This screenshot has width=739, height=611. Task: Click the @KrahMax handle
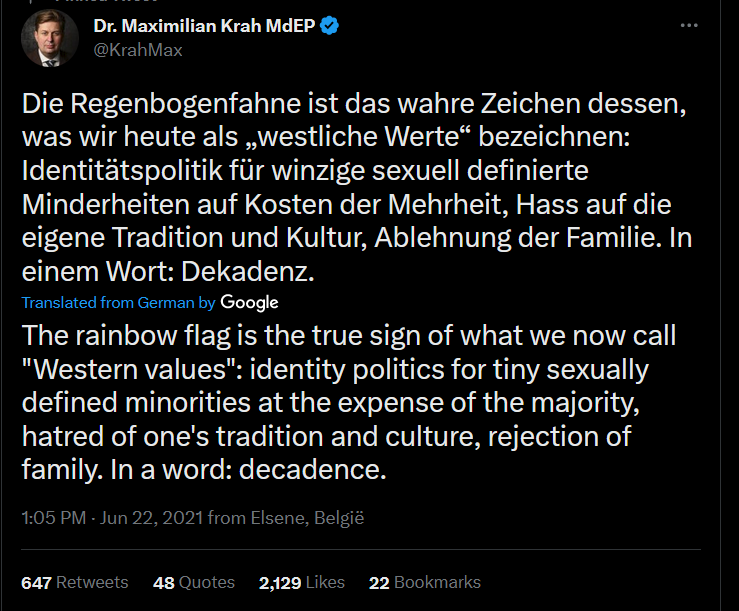pyautogui.click(x=138, y=50)
